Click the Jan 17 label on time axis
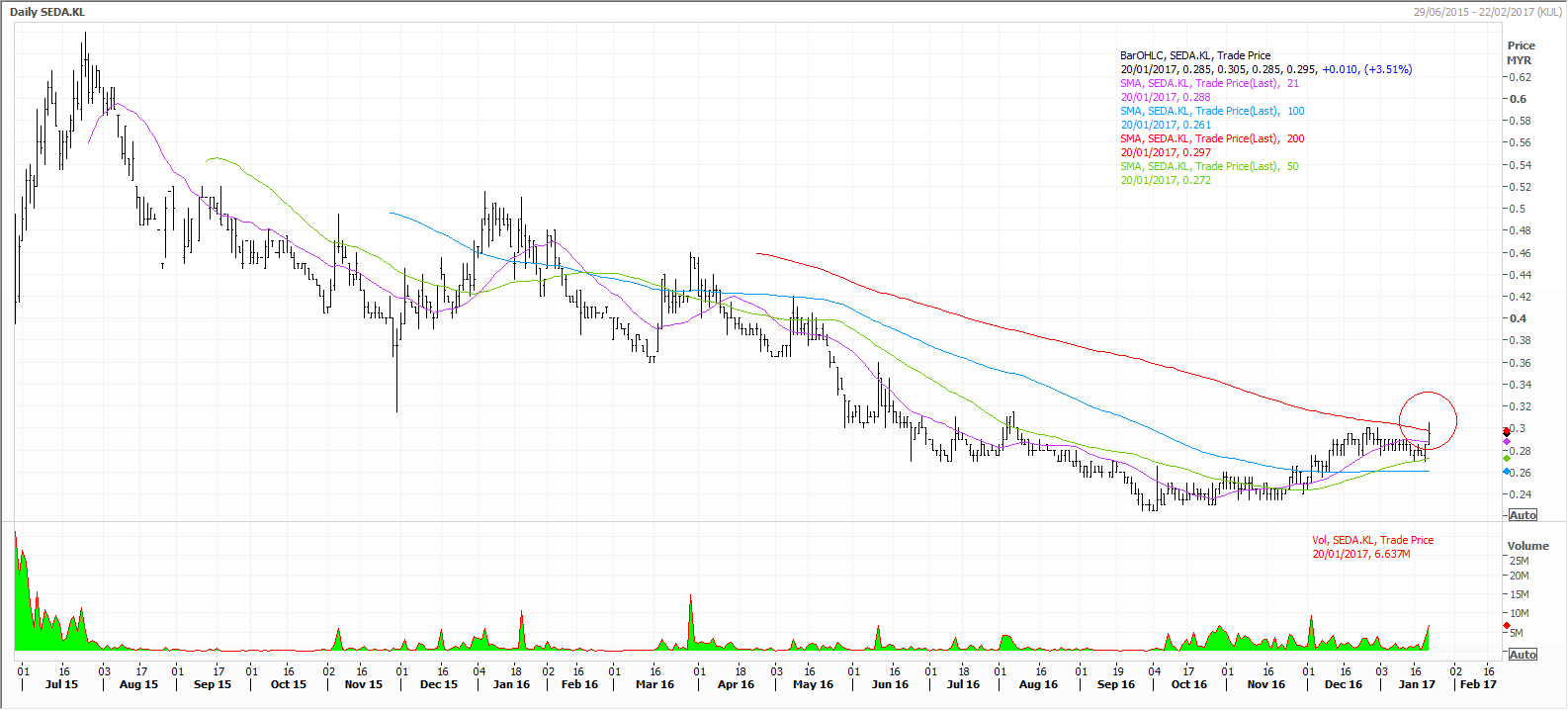Screen dimensions: 1568x710 tap(1417, 684)
